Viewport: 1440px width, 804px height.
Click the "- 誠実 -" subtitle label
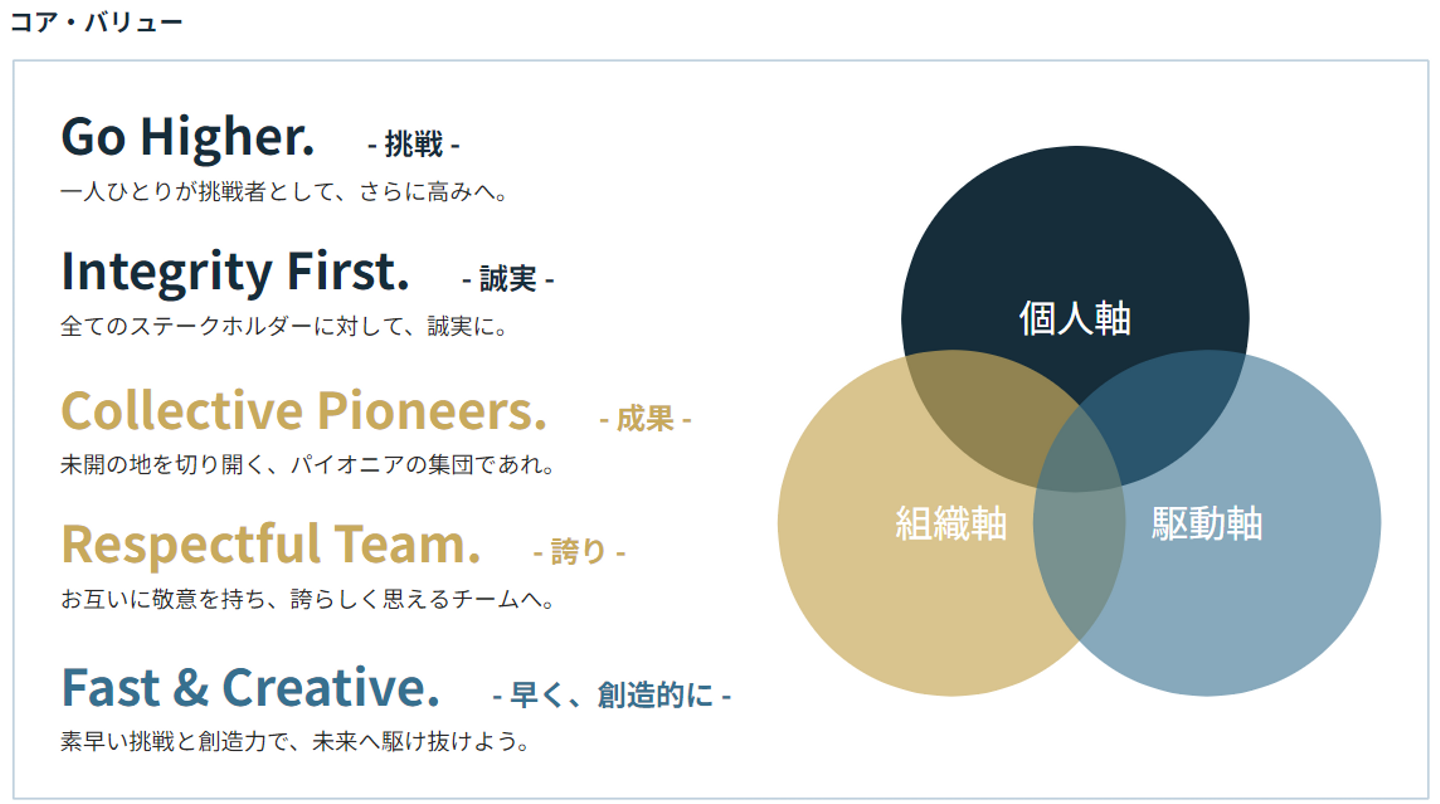click(508, 279)
